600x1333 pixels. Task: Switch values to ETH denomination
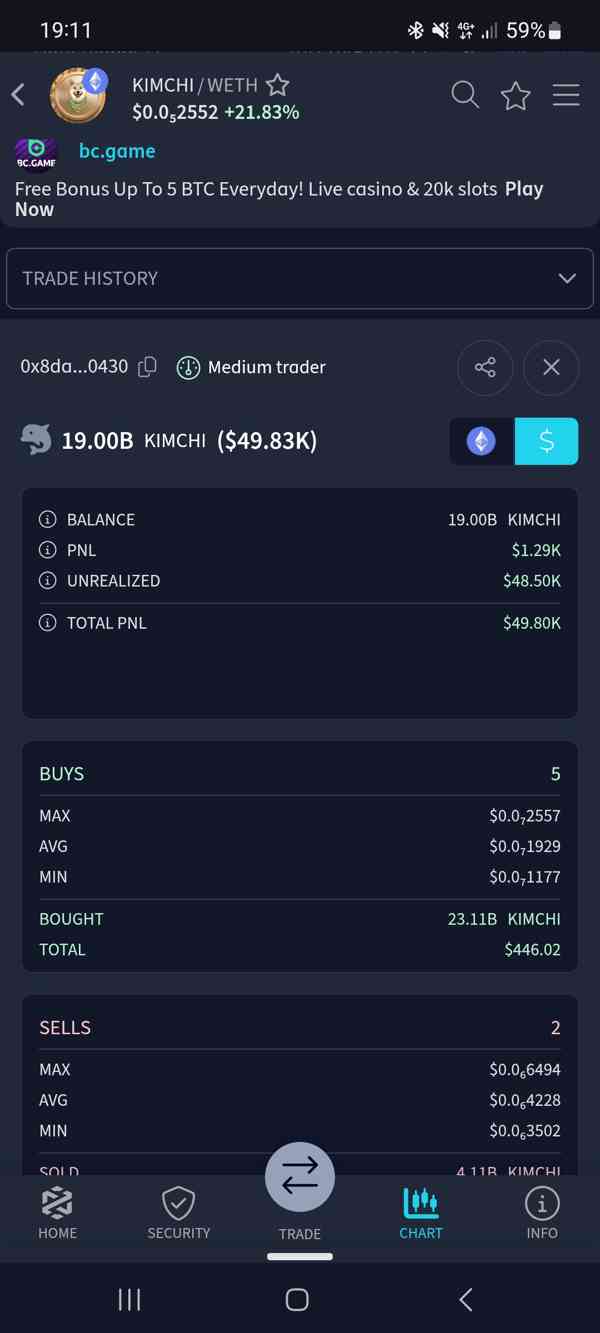[481, 441]
